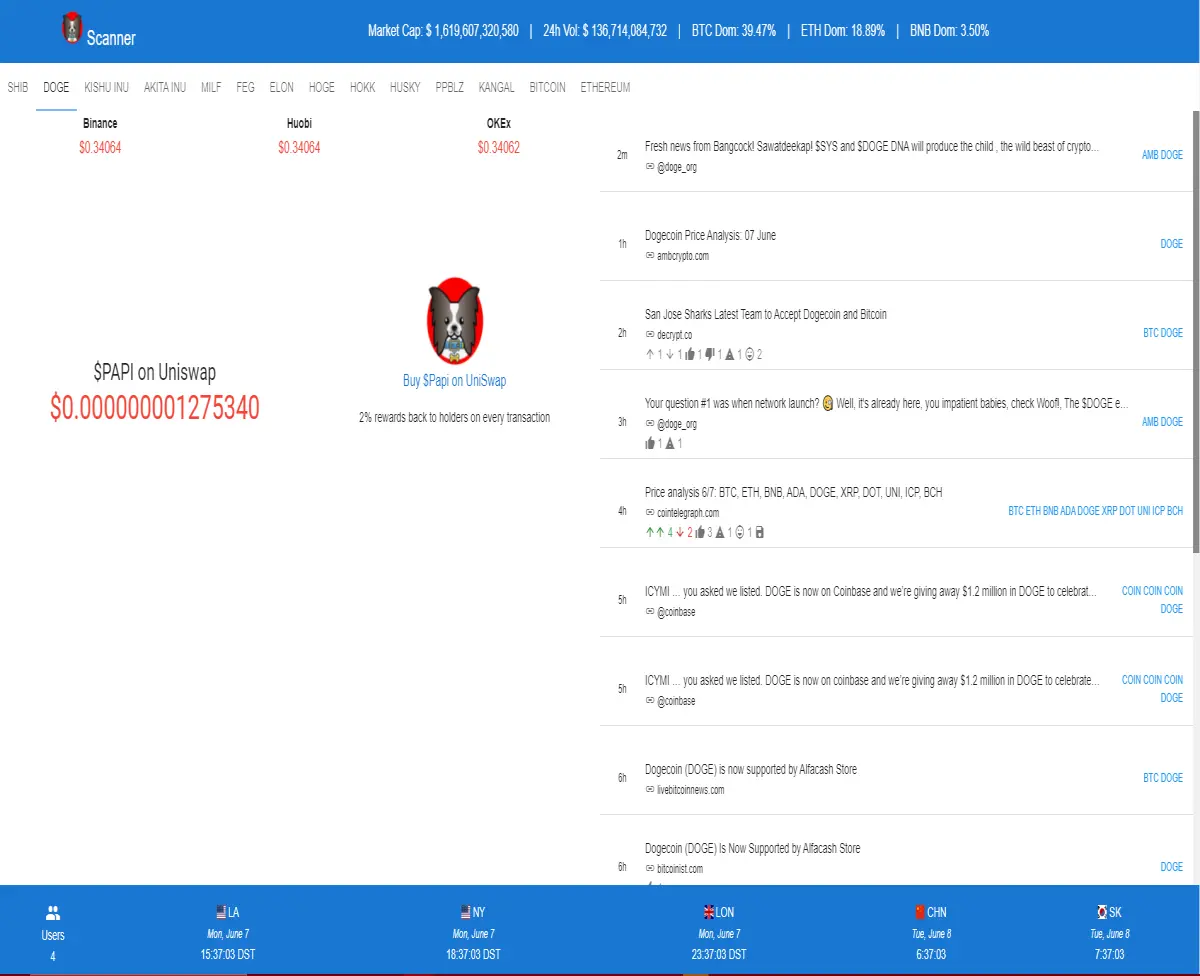Green double up arrow on Price analysis article
Viewport: 1200px width, 976px height.
(x=655, y=532)
